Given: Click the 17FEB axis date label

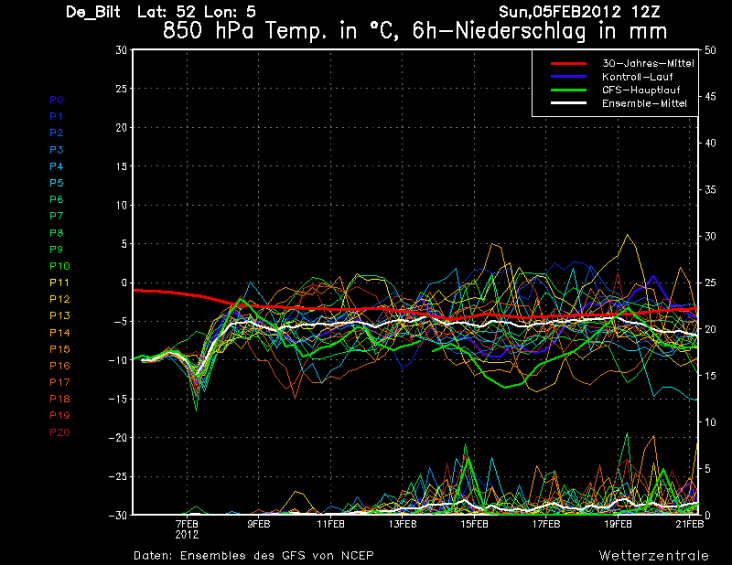Looking at the screenshot, I should (x=546, y=524).
